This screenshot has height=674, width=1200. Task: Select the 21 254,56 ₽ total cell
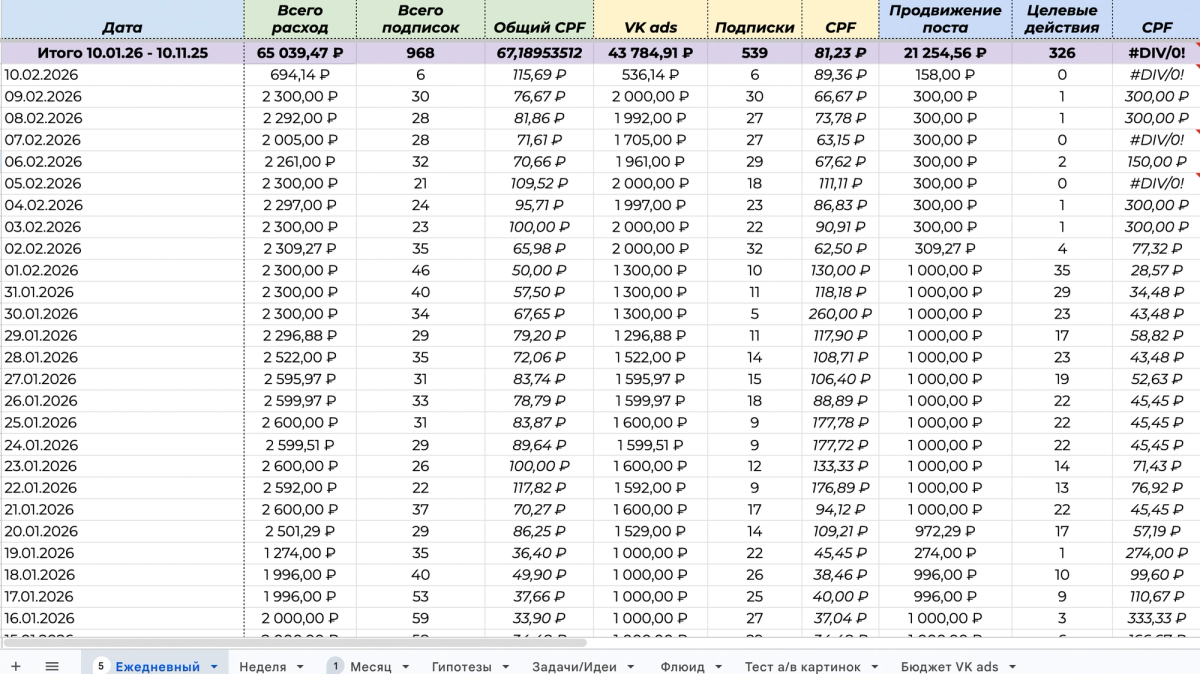945,53
